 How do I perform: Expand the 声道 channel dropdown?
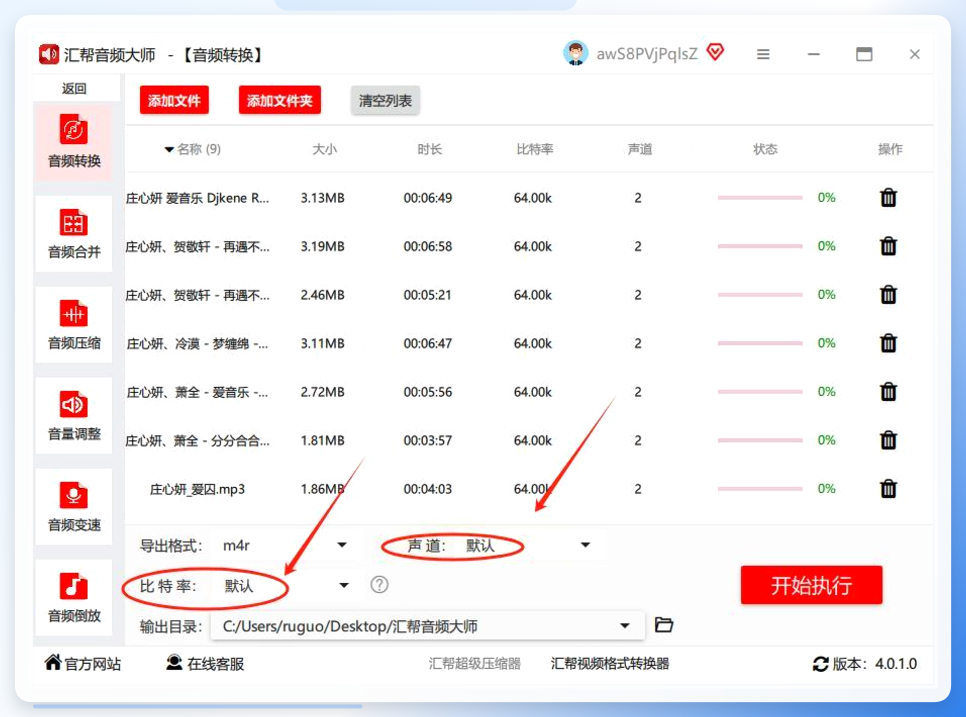pos(585,545)
